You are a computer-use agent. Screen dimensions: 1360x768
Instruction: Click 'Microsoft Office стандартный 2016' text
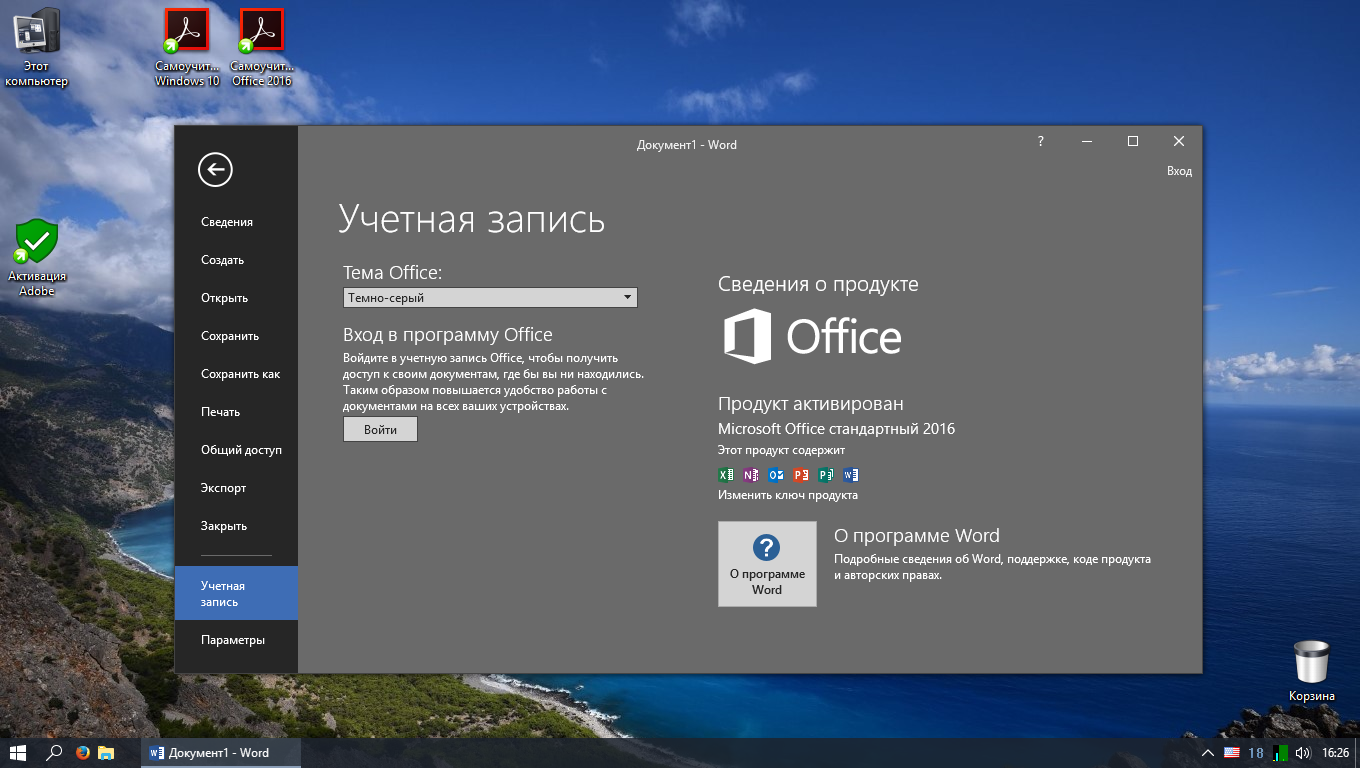[836, 429]
